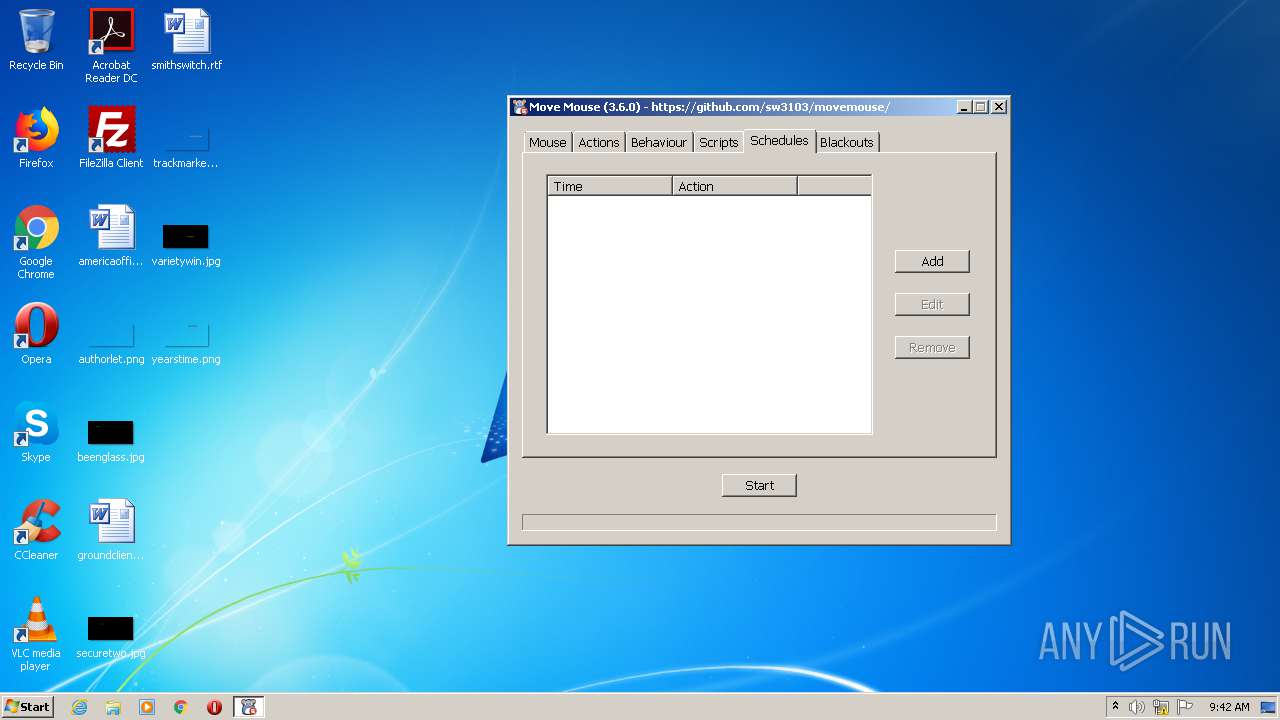Screen dimensions: 1280x720
Task: Select the americaoffi... Word document
Action: [x=111, y=236]
